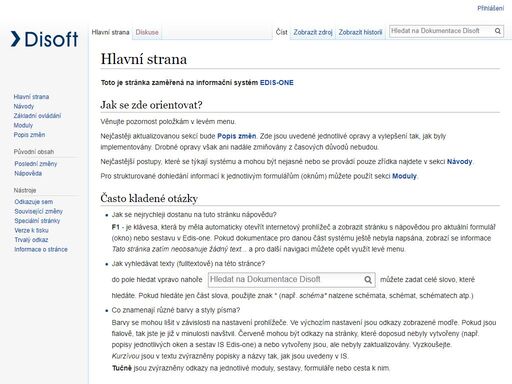The image size is (512, 384).
Task: Click the italic word Kurzívou
Action: 125,356
